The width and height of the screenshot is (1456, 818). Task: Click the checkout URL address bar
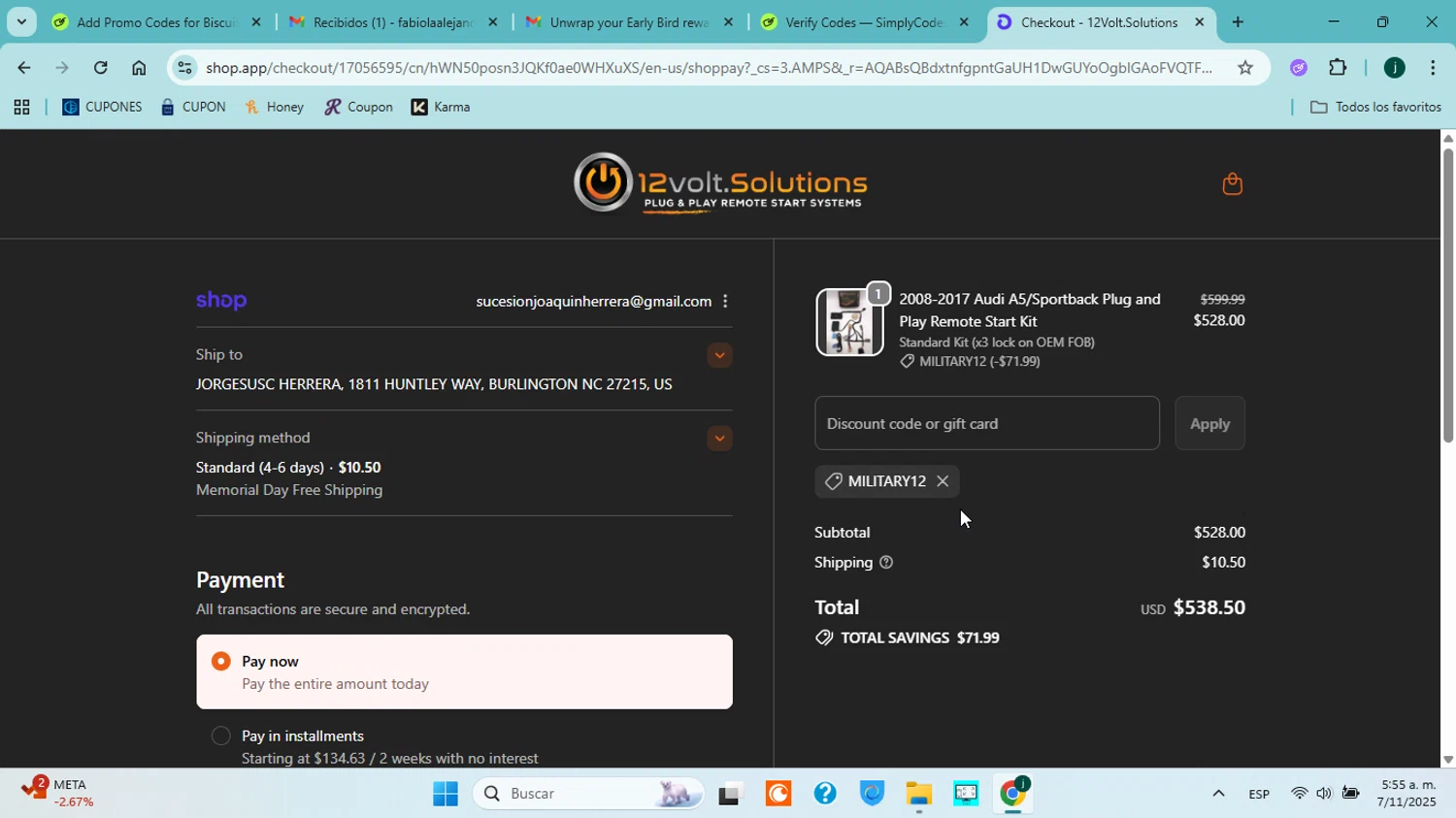pyautogui.click(x=709, y=68)
